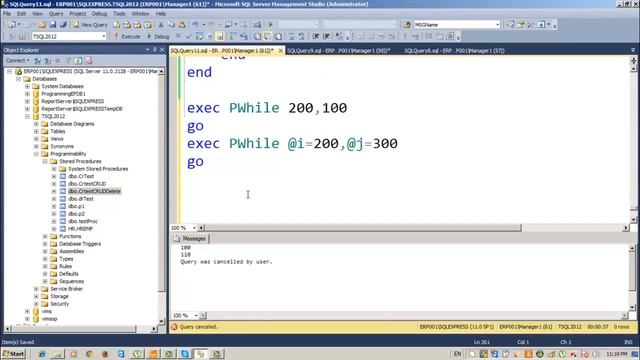The image size is (640, 360).
Task: Select the Sequences folder
Action: pos(71,281)
